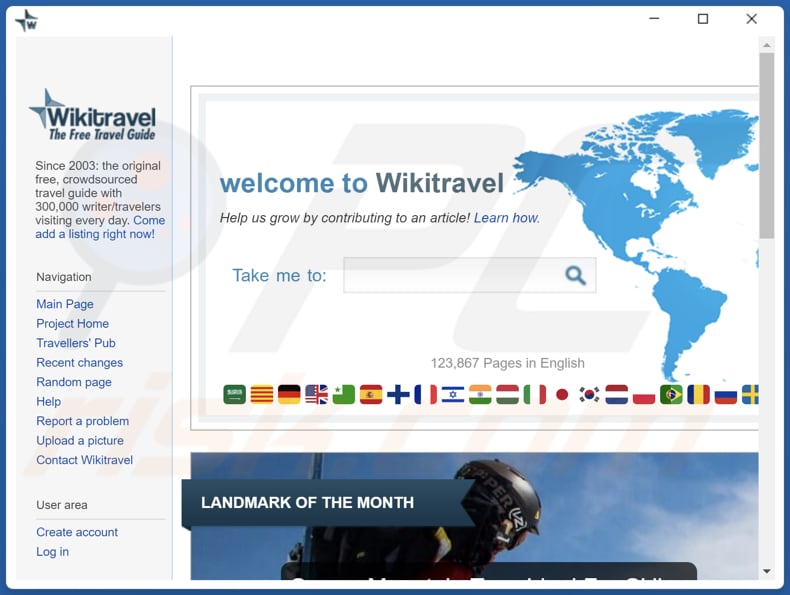The width and height of the screenshot is (790, 595).
Task: Select the French flag language
Action: [426, 394]
